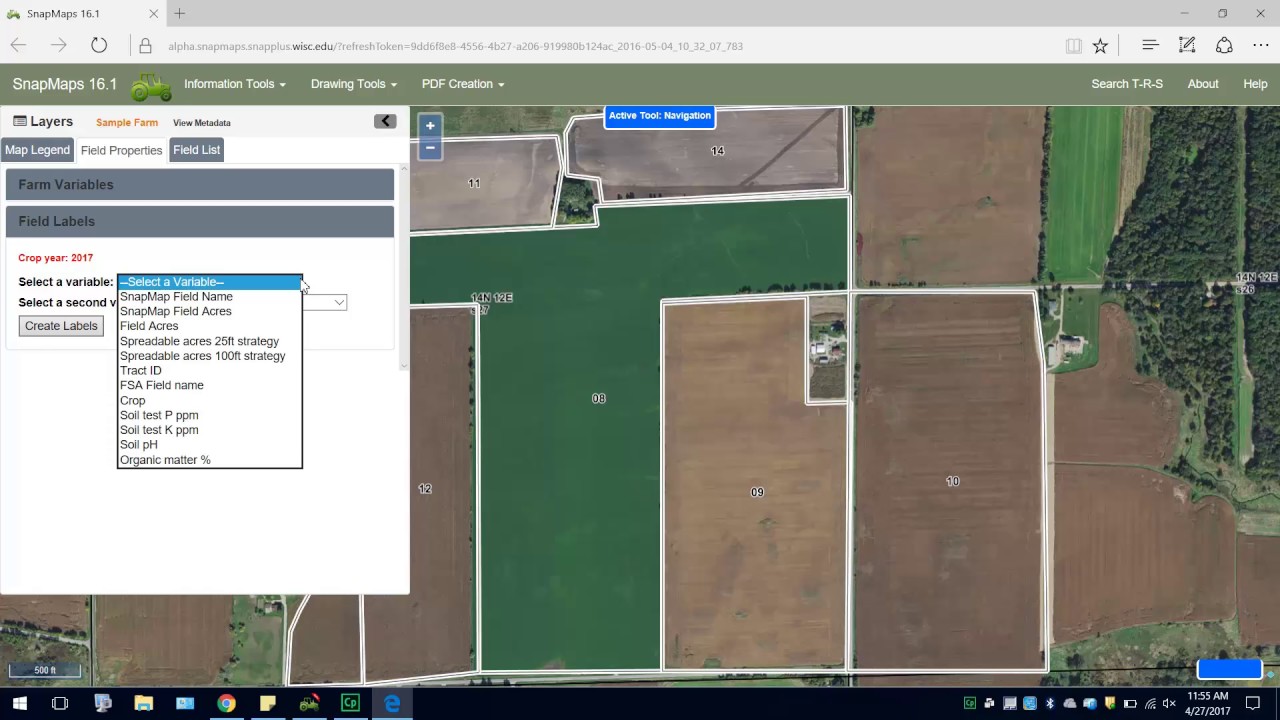Expand the Information Tools dropdown menu
This screenshot has width=1280, height=720.
point(235,84)
